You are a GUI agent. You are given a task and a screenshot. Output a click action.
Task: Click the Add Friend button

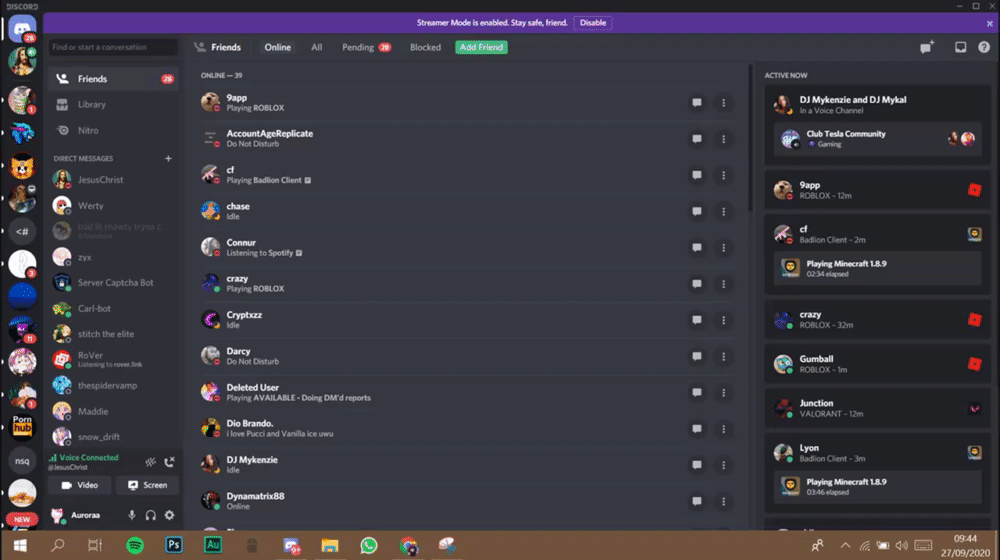482,47
